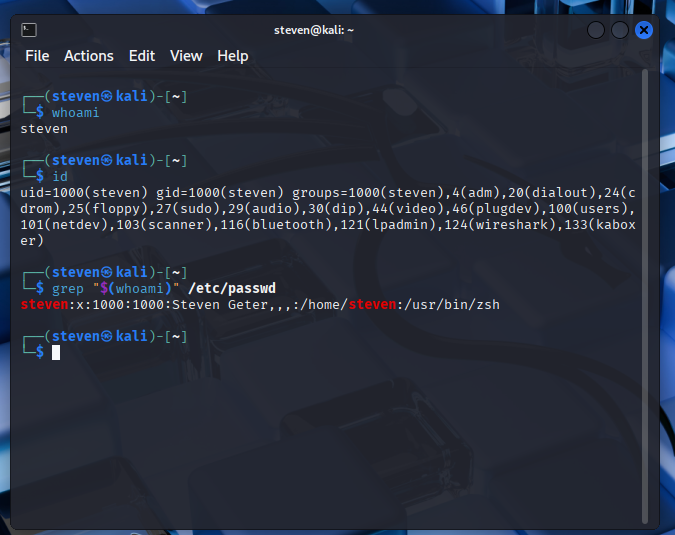Open the Actions menu
The image size is (675, 535).
point(89,56)
